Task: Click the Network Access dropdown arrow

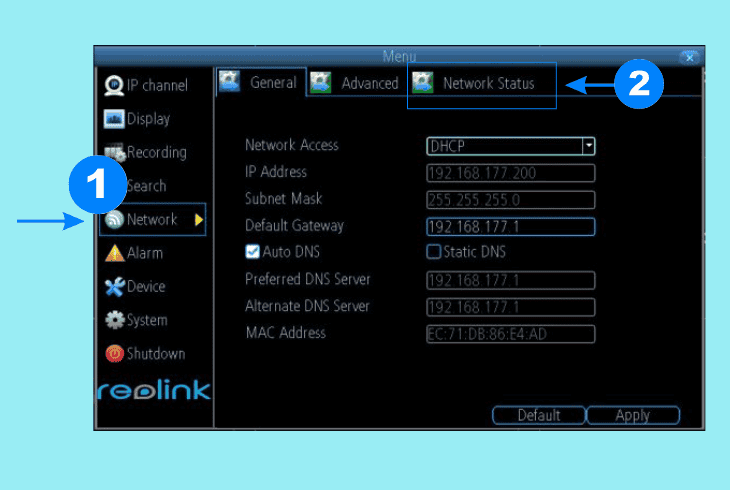Action: click(588, 146)
